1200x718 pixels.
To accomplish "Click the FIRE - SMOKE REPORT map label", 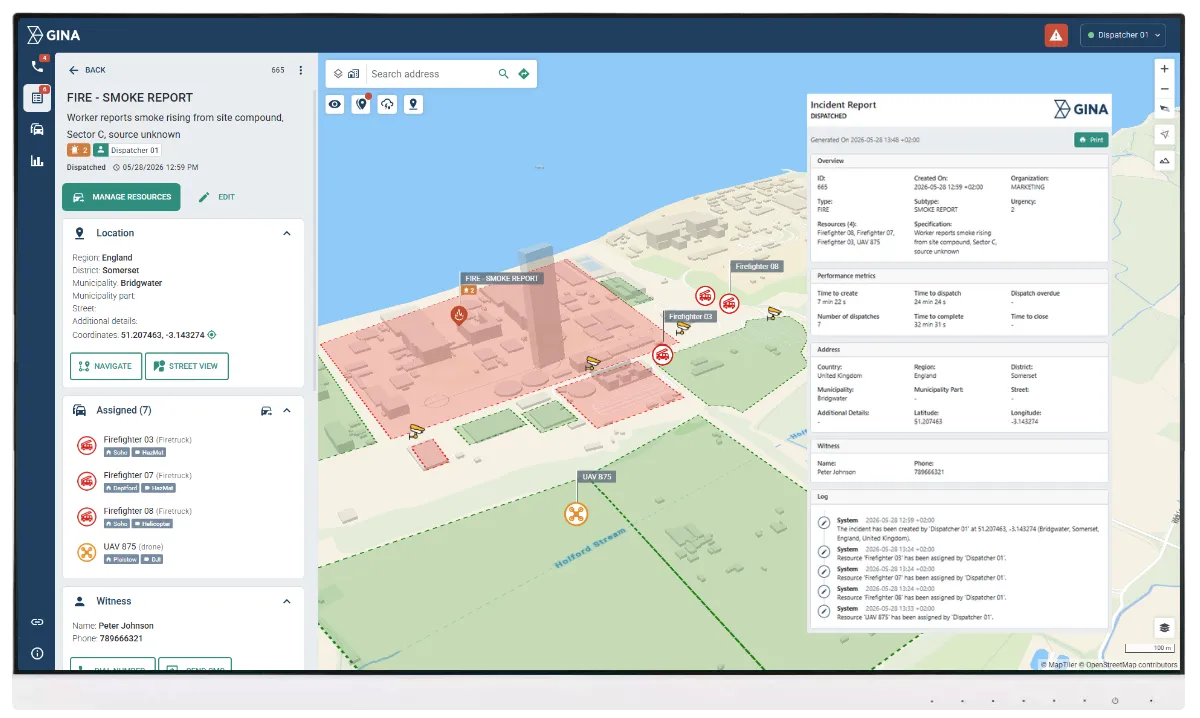I will [502, 279].
